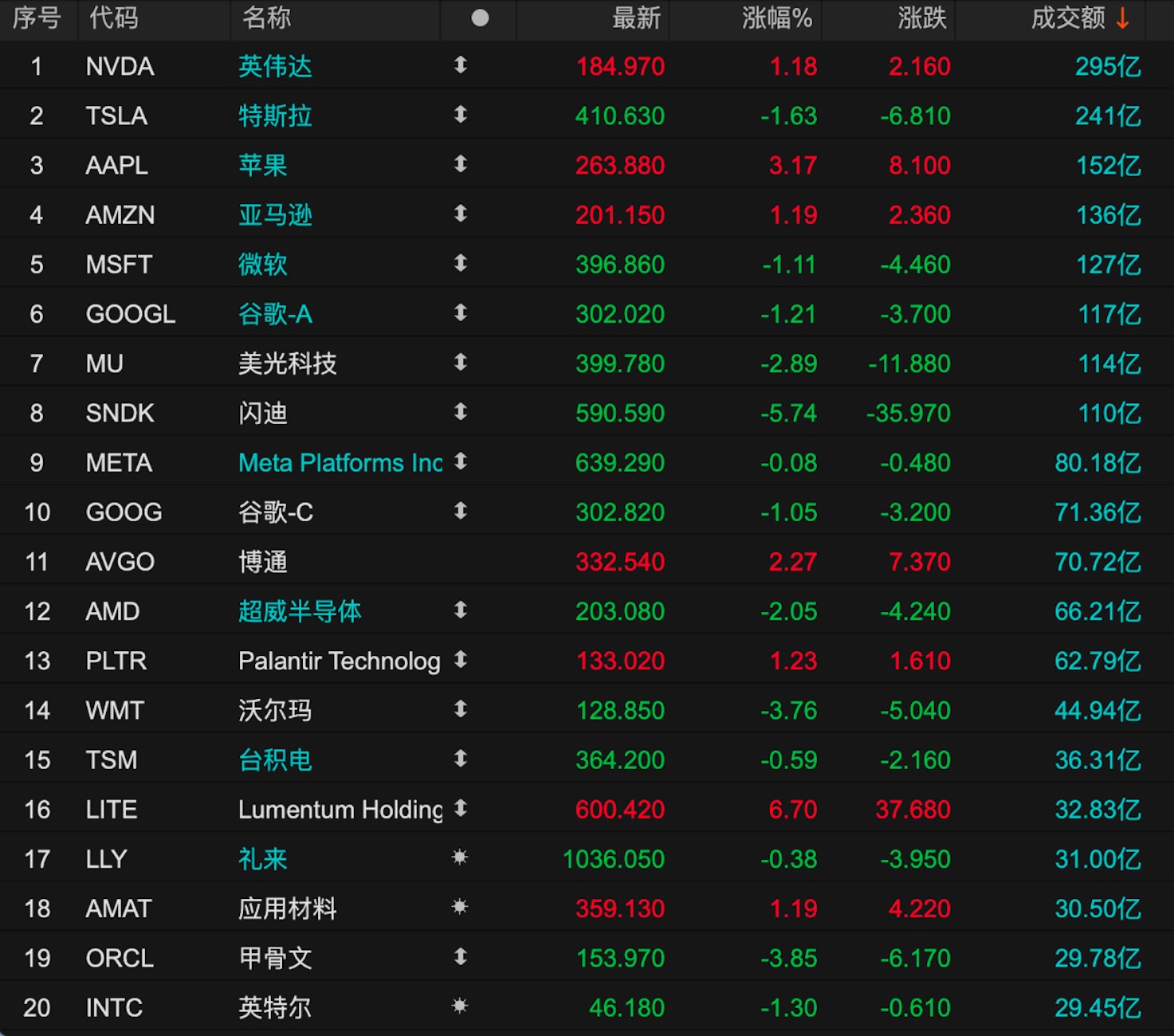
Task: Open the 特斯拉 stock name link
Action: point(276,116)
